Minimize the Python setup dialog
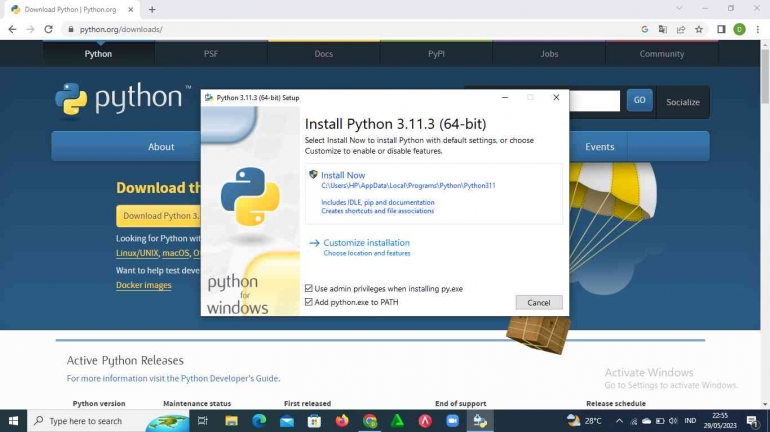770x432 pixels. 505,97
